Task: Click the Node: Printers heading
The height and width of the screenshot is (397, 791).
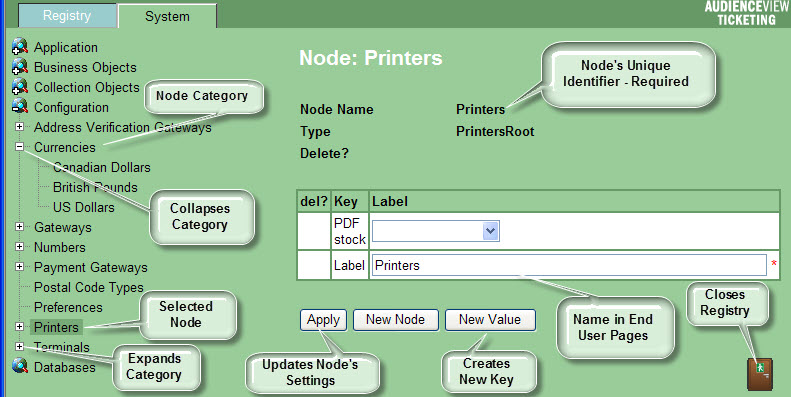Action: pyautogui.click(x=371, y=58)
